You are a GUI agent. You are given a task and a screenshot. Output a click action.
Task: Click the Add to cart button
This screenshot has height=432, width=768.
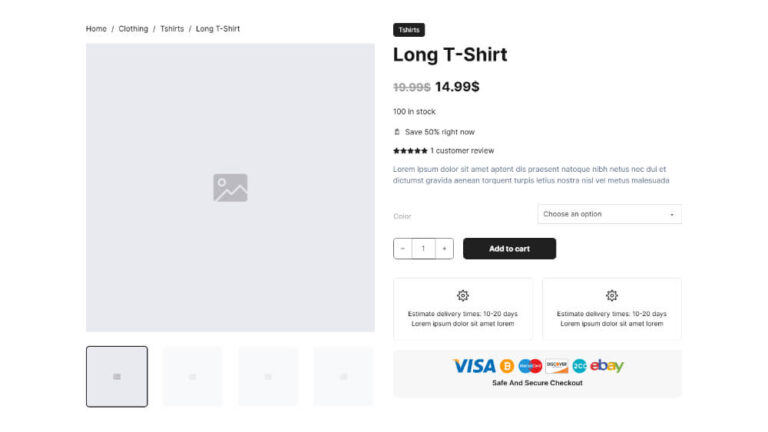click(x=509, y=249)
